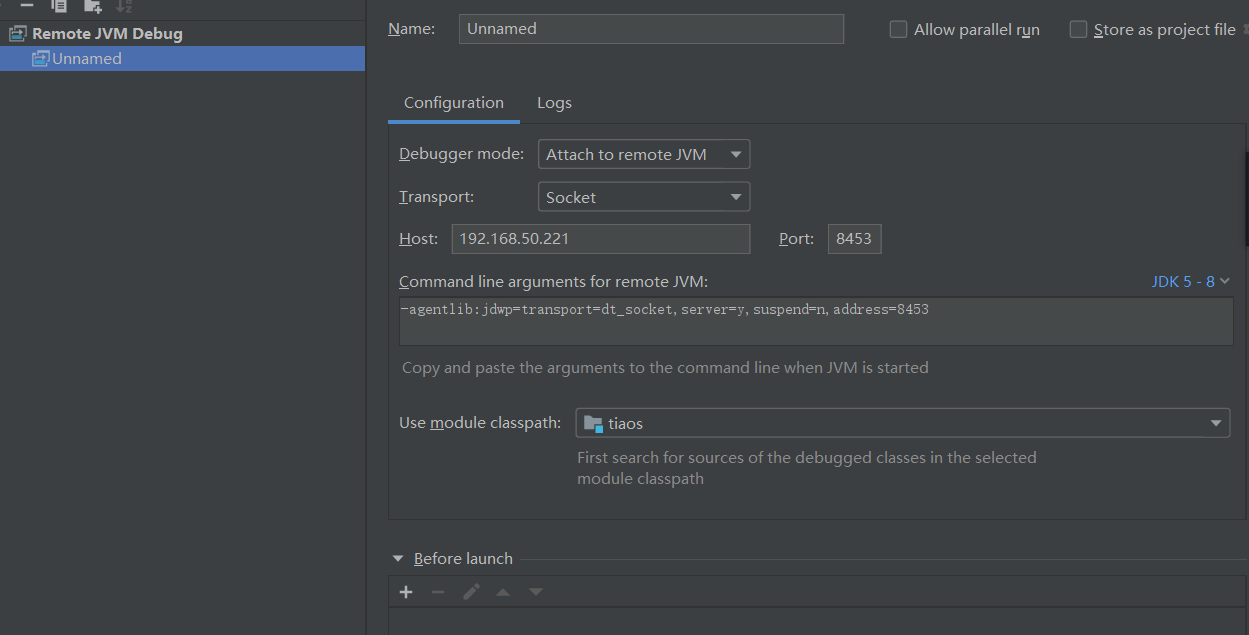The height and width of the screenshot is (635, 1249).
Task: Open the JDK 5 - 8 version selector
Action: (1190, 282)
